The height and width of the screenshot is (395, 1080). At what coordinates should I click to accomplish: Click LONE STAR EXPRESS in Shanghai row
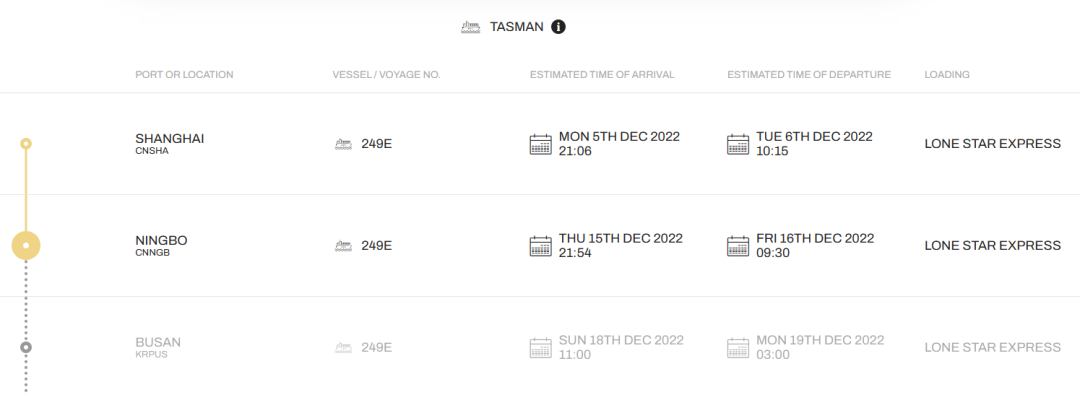[993, 144]
